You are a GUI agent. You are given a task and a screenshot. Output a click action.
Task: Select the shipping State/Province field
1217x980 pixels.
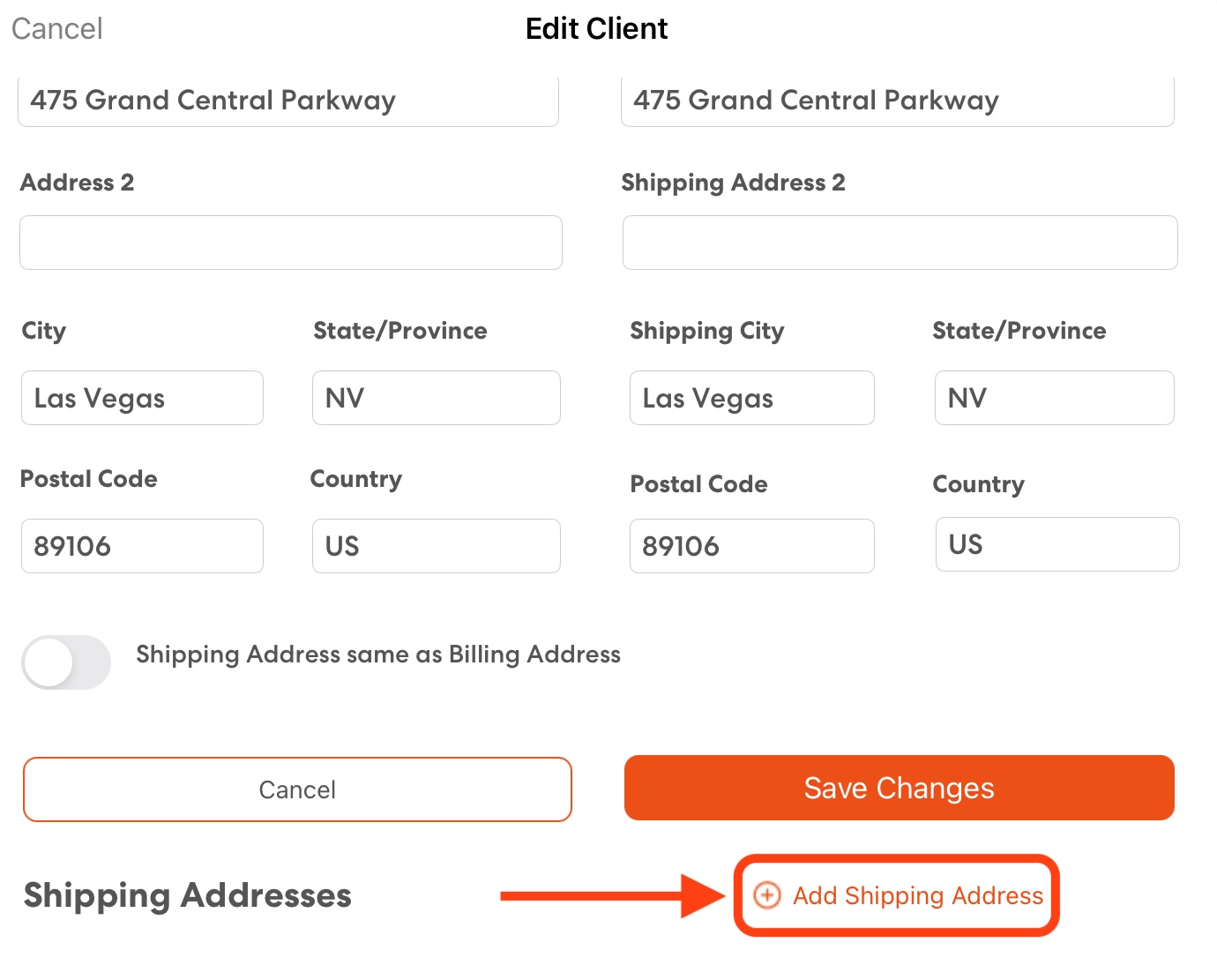pos(1055,398)
